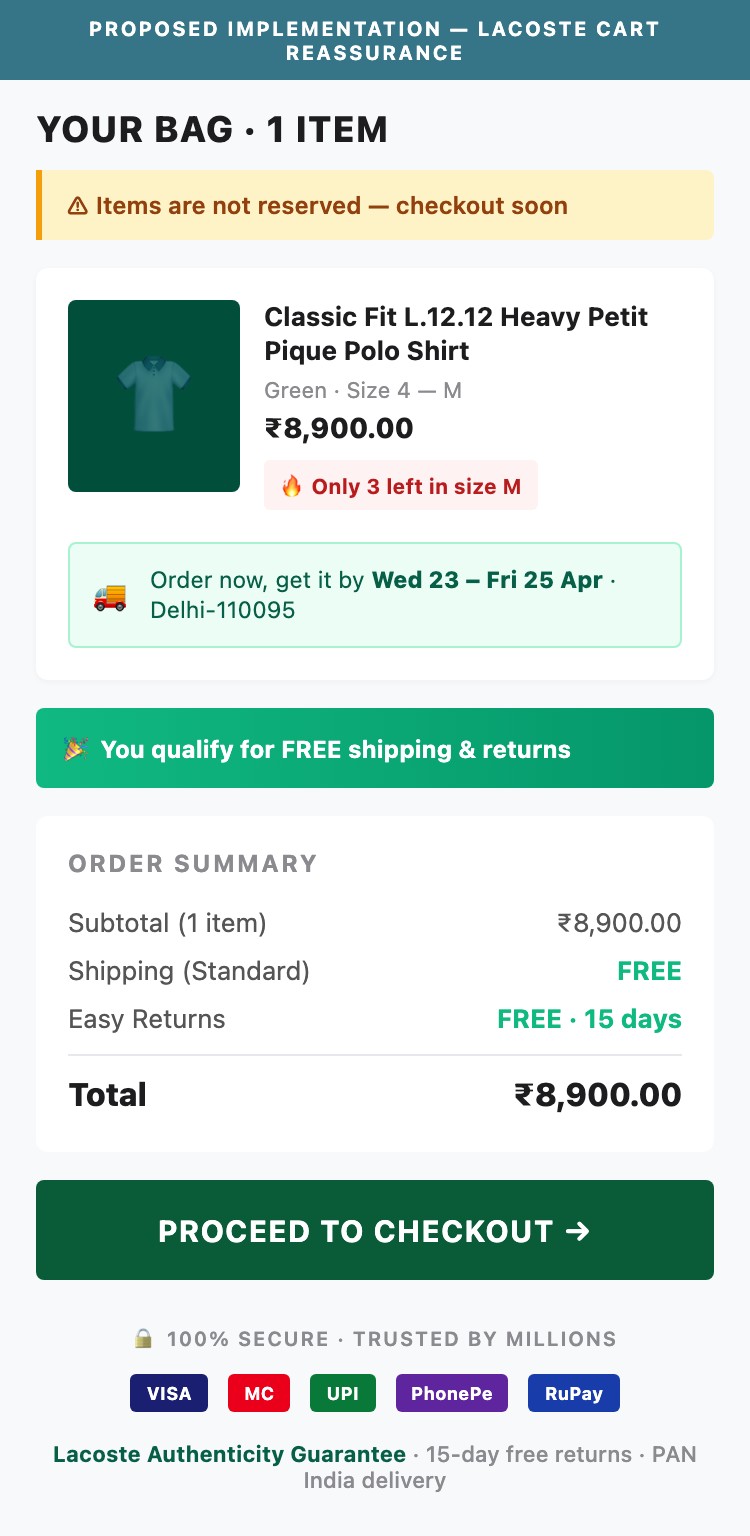
Task: Open the 'Only 3 left in size M' alert
Action: pos(400,486)
